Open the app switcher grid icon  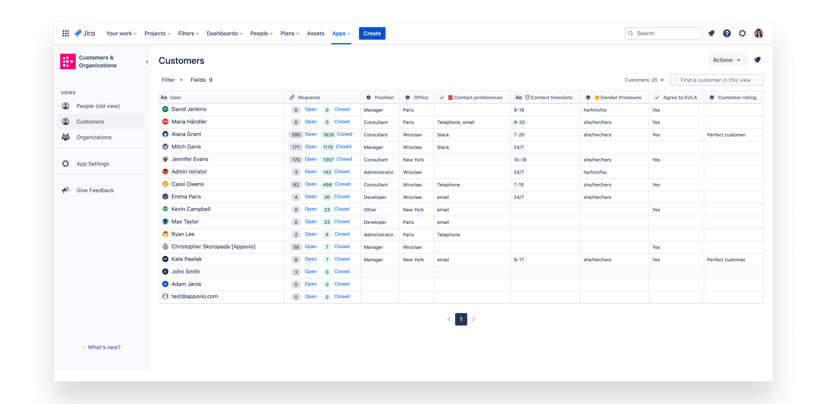(65, 33)
